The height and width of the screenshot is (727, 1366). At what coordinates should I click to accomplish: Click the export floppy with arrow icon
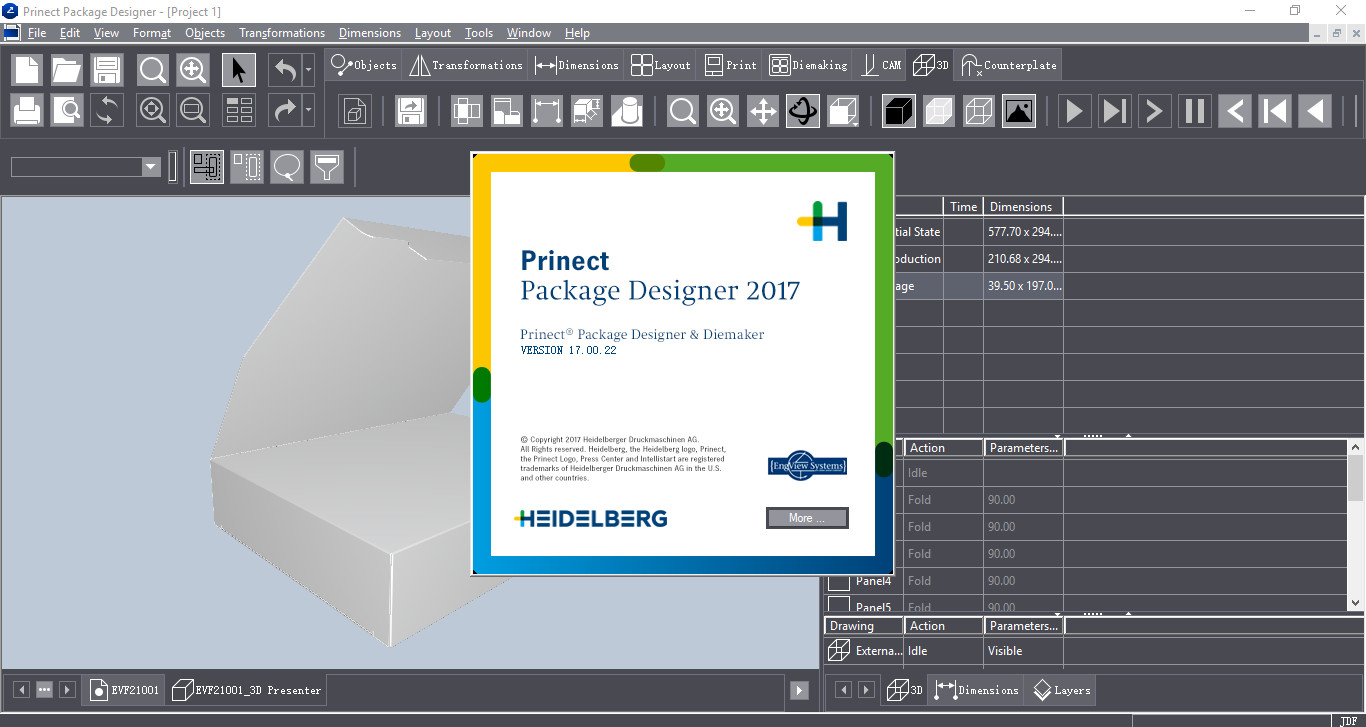pyautogui.click(x=410, y=110)
